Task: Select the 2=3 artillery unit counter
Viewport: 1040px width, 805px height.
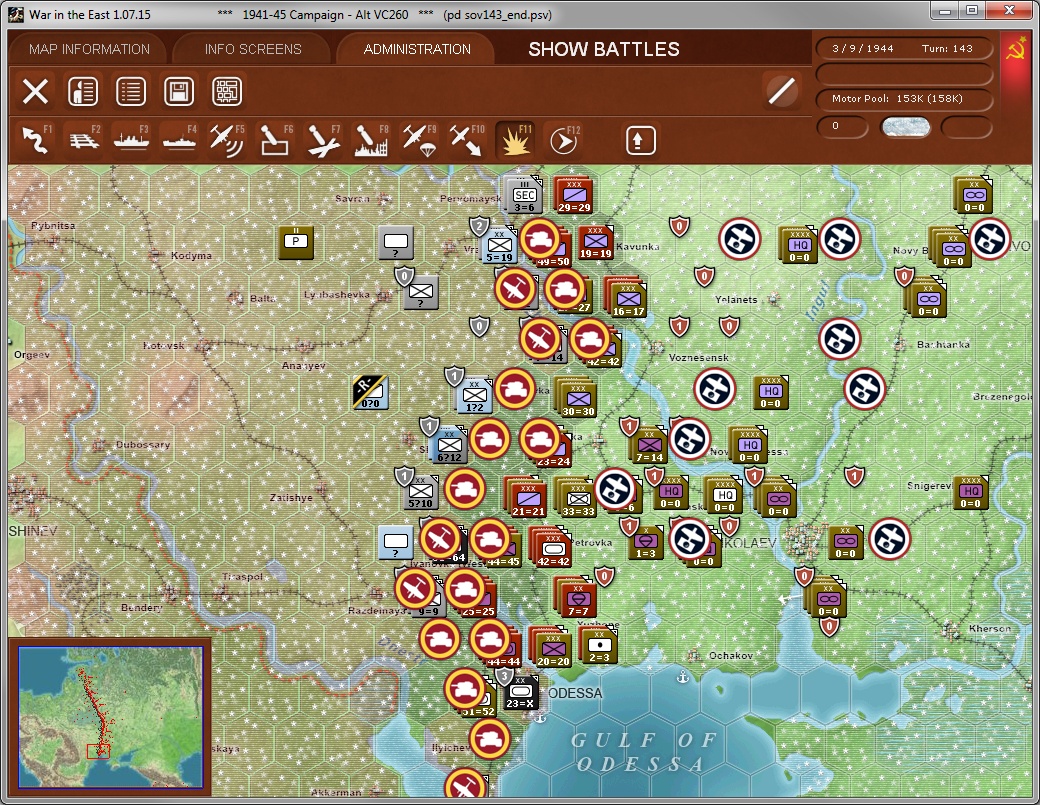Action: pyautogui.click(x=599, y=646)
